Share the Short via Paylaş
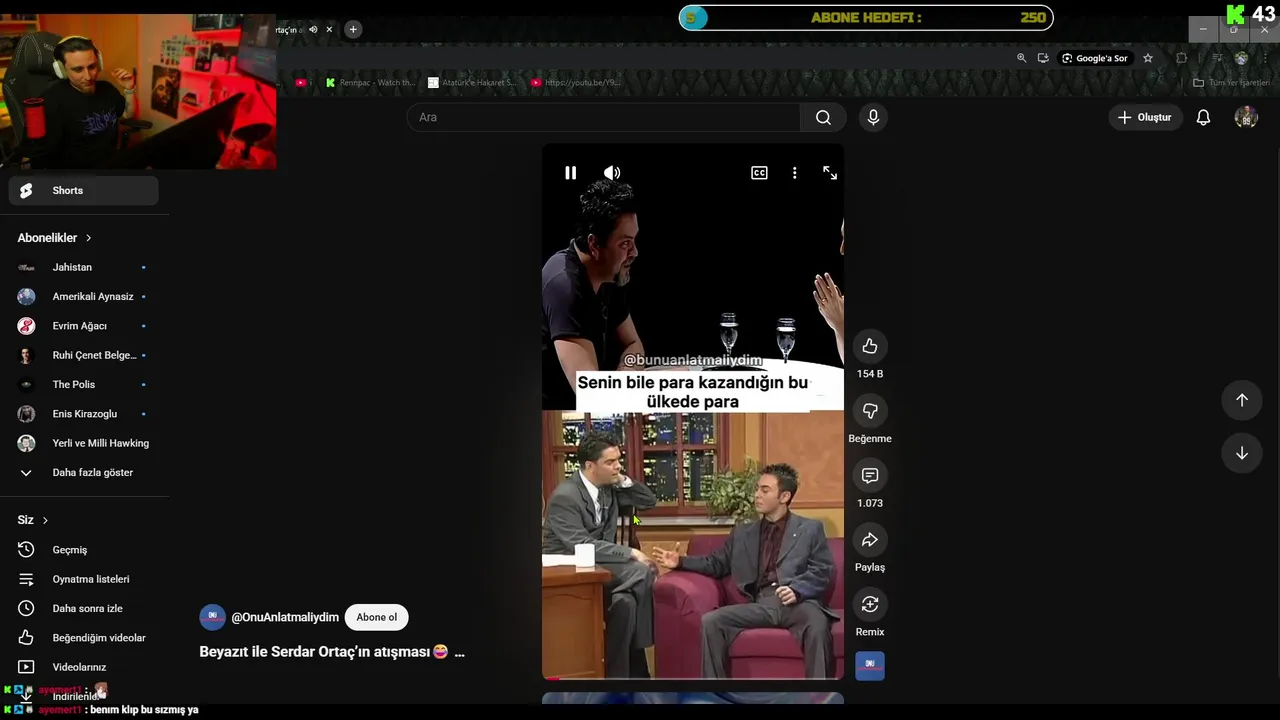 (x=870, y=540)
